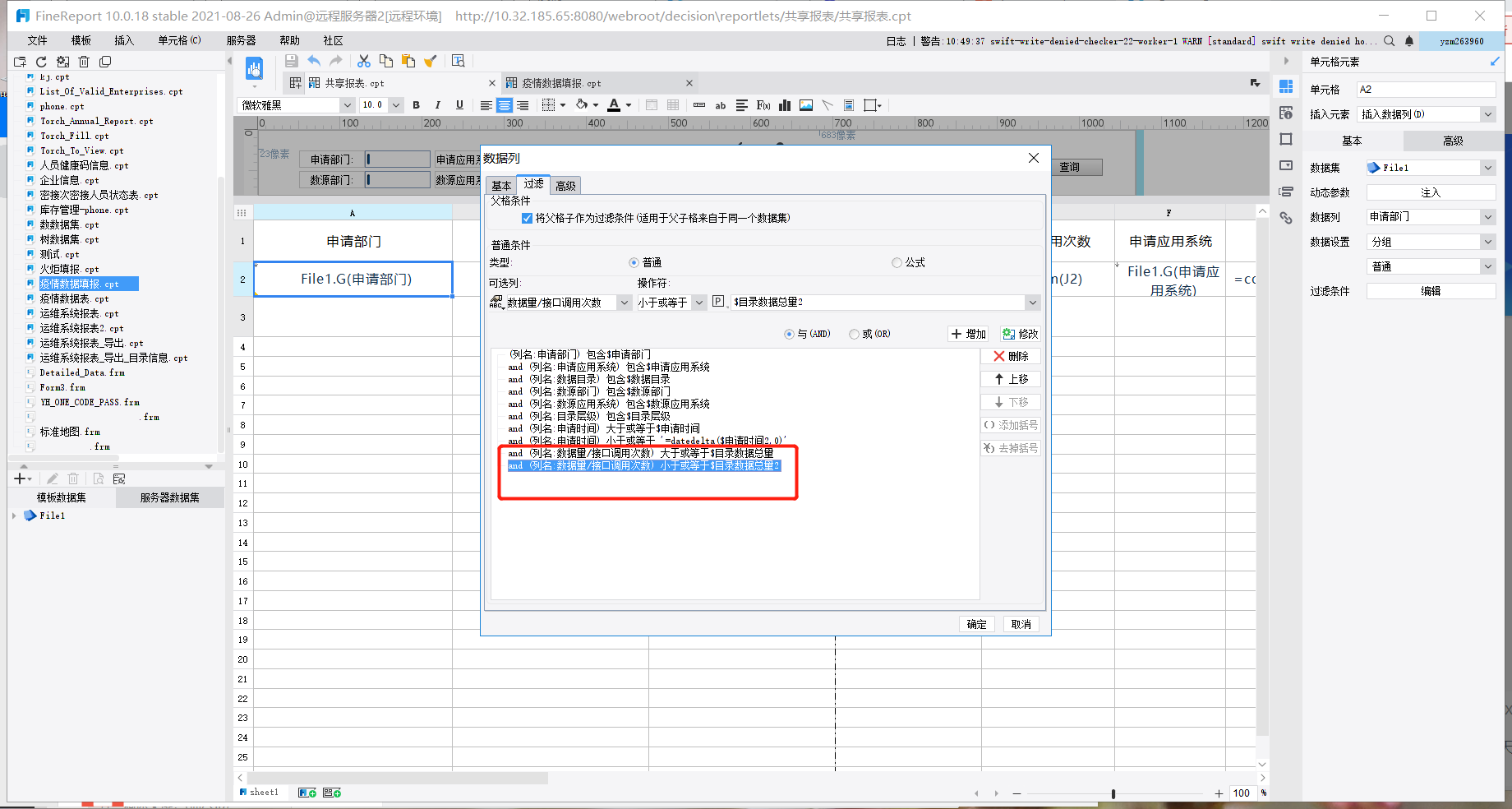Viewport: 1512px width, 809px height.
Task: Switch to the 高级 tab in dialog
Action: [565, 186]
